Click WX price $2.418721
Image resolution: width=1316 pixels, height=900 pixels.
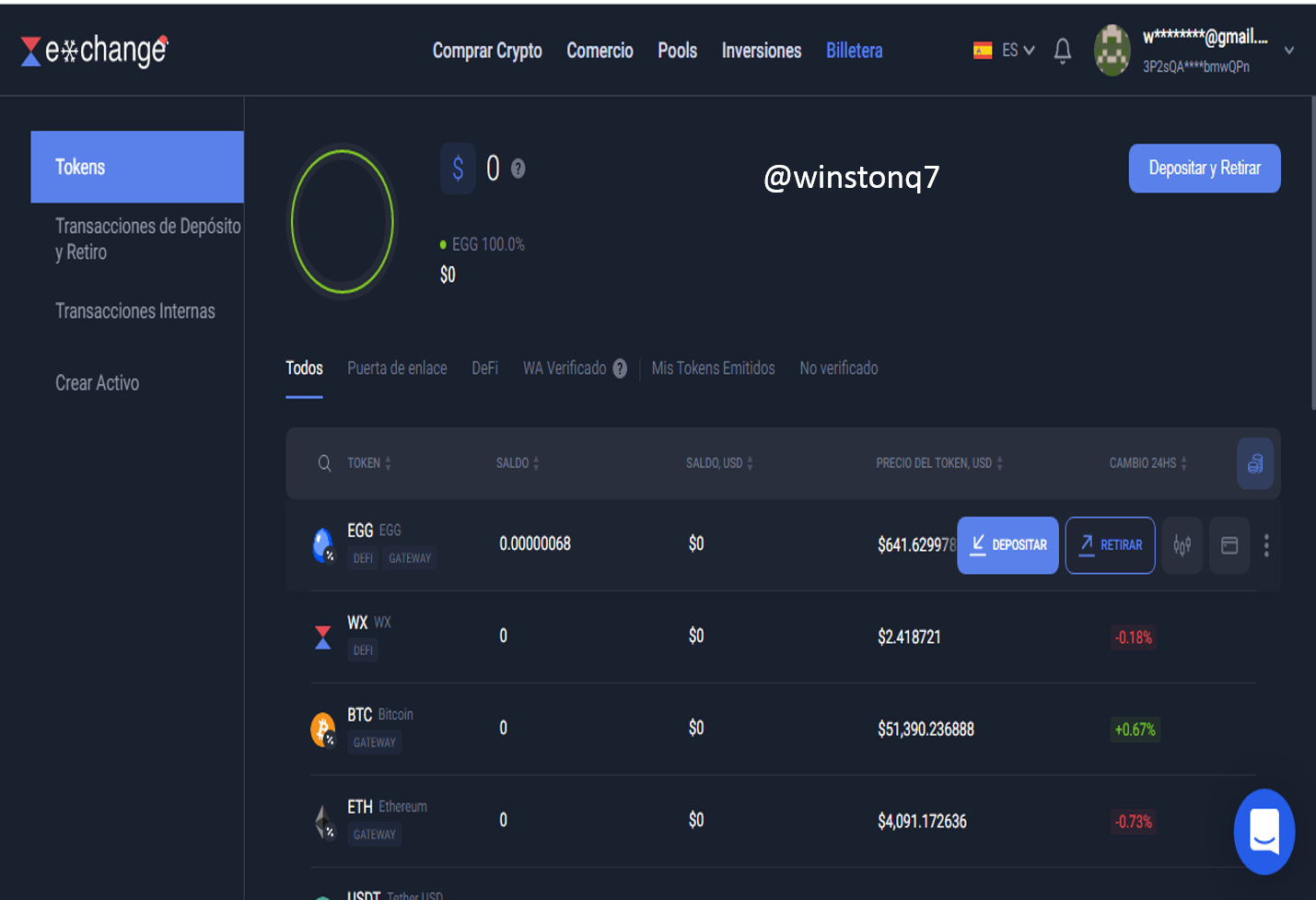coord(909,637)
